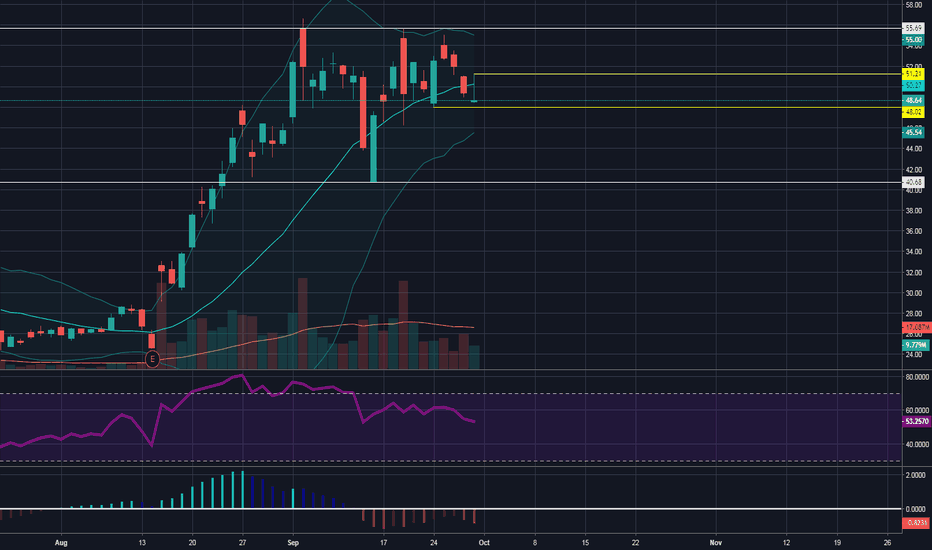Click the white 40.68 price label
Screen dimensions: 932x550
(914, 182)
